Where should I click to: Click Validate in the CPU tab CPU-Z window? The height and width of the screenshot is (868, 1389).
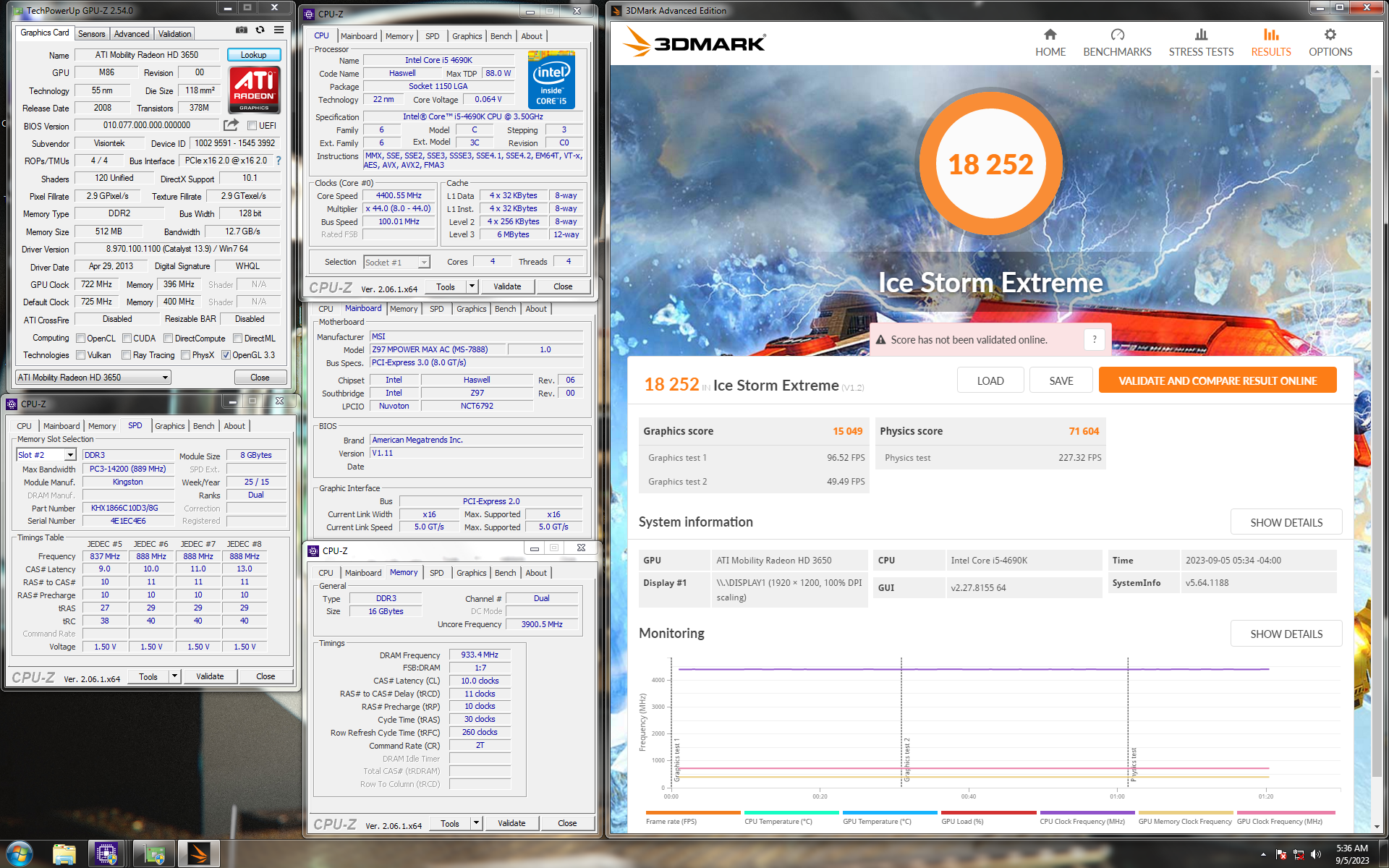(x=507, y=286)
